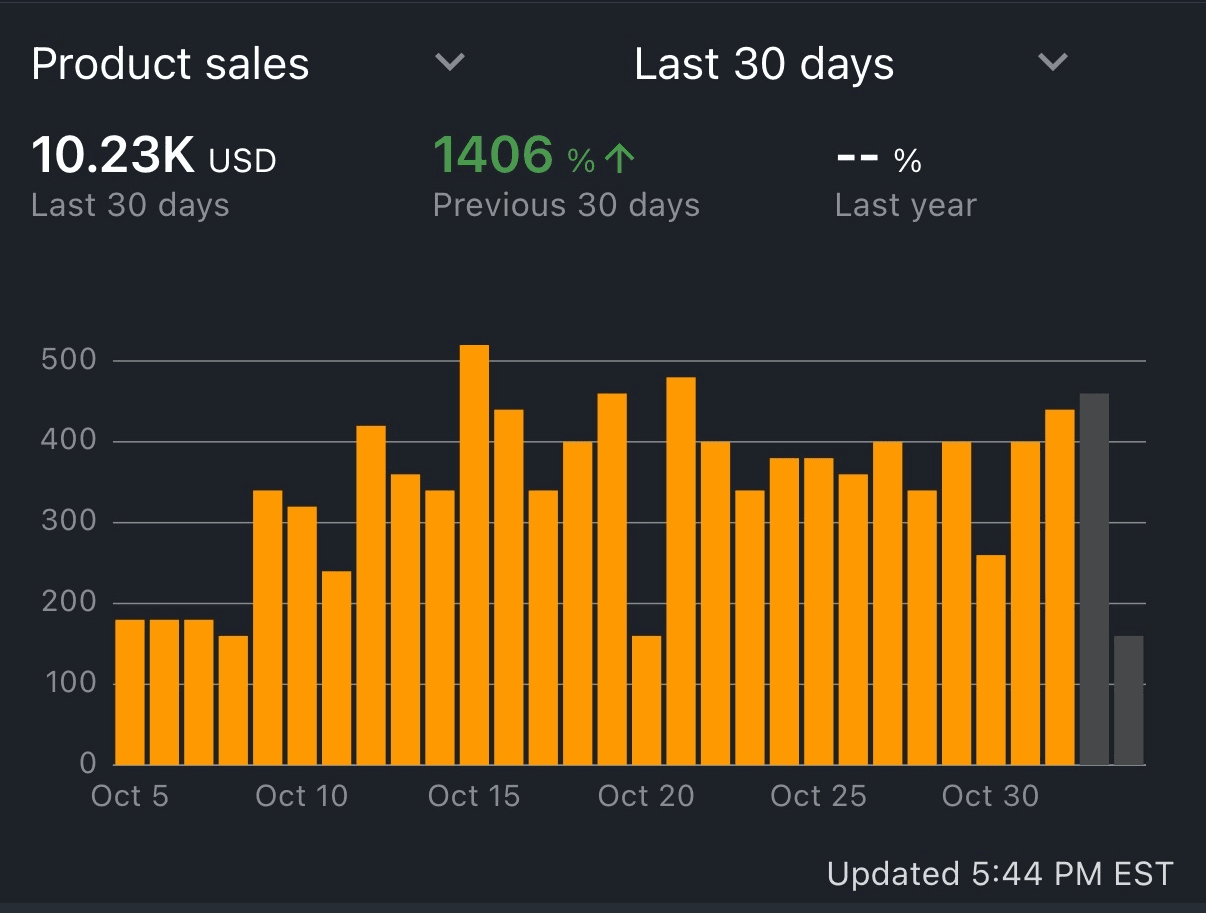1206x913 pixels.
Task: Click the Oct 30 orange bar
Action: 991,660
